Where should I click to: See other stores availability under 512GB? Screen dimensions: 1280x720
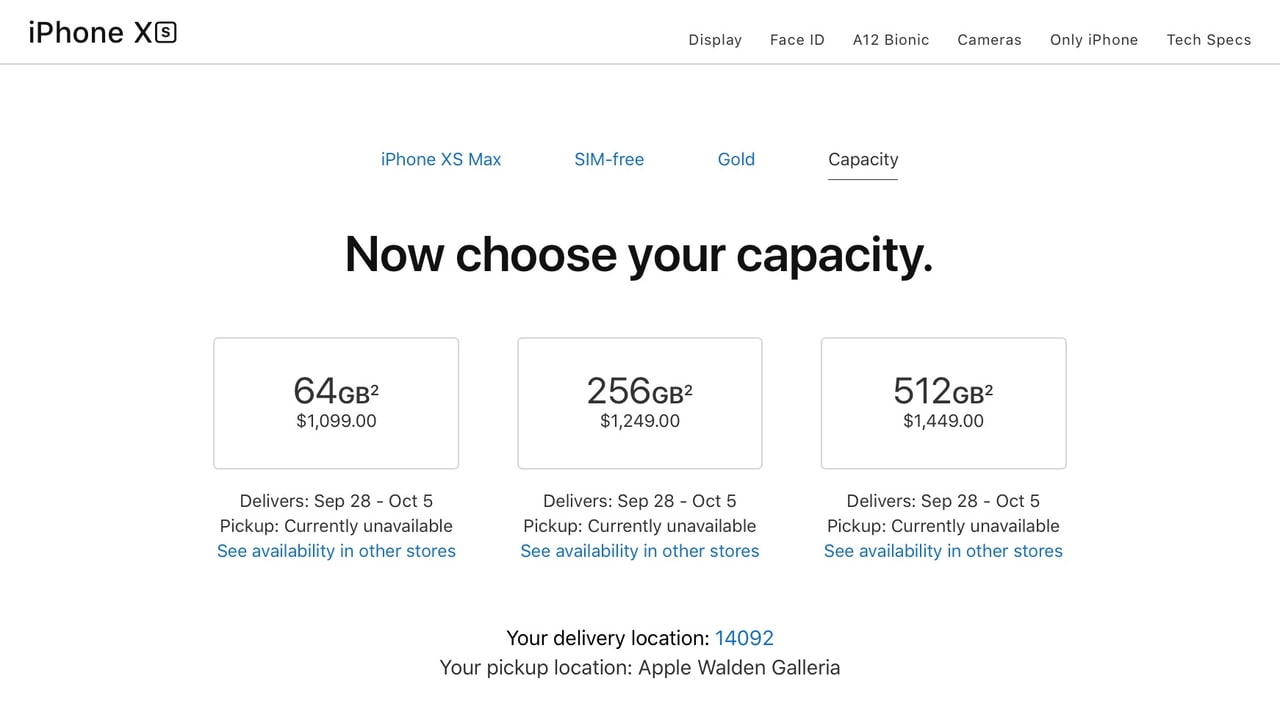943,551
